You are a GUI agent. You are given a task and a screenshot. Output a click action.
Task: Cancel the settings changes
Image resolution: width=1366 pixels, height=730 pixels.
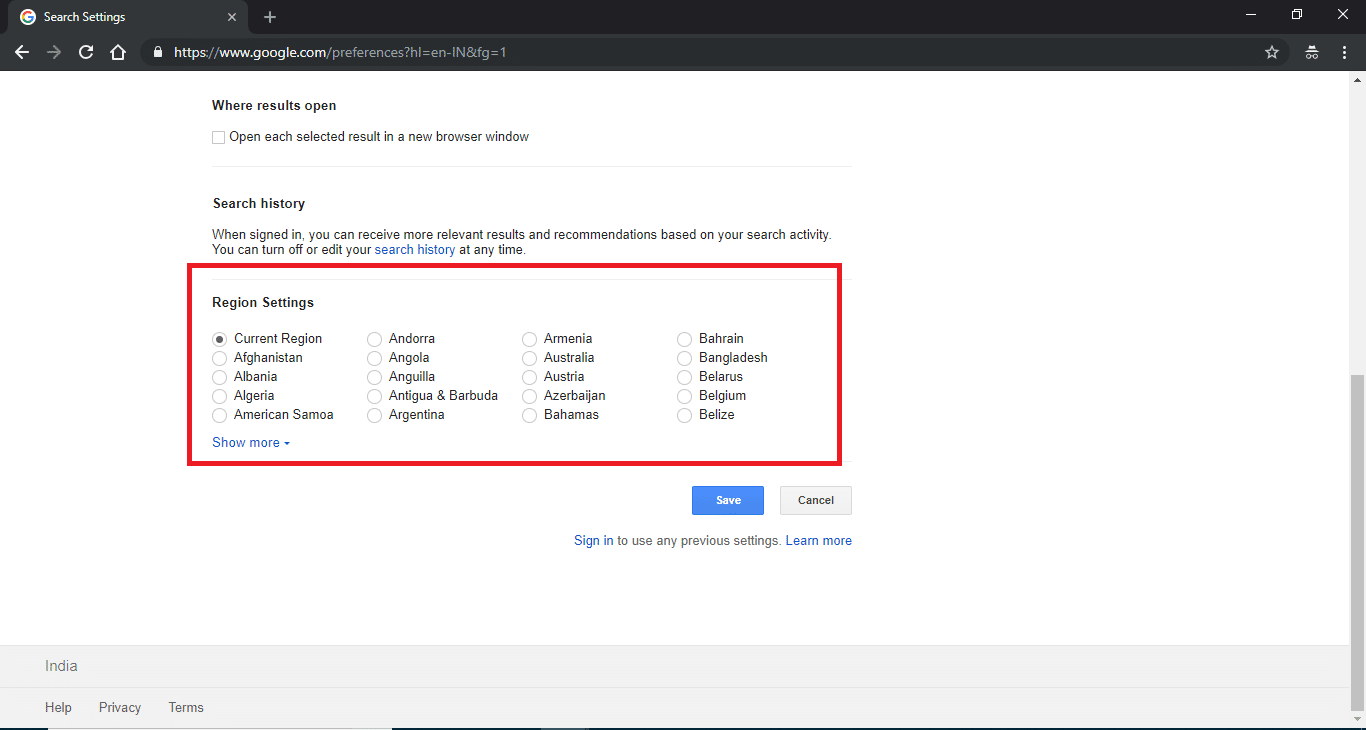815,500
